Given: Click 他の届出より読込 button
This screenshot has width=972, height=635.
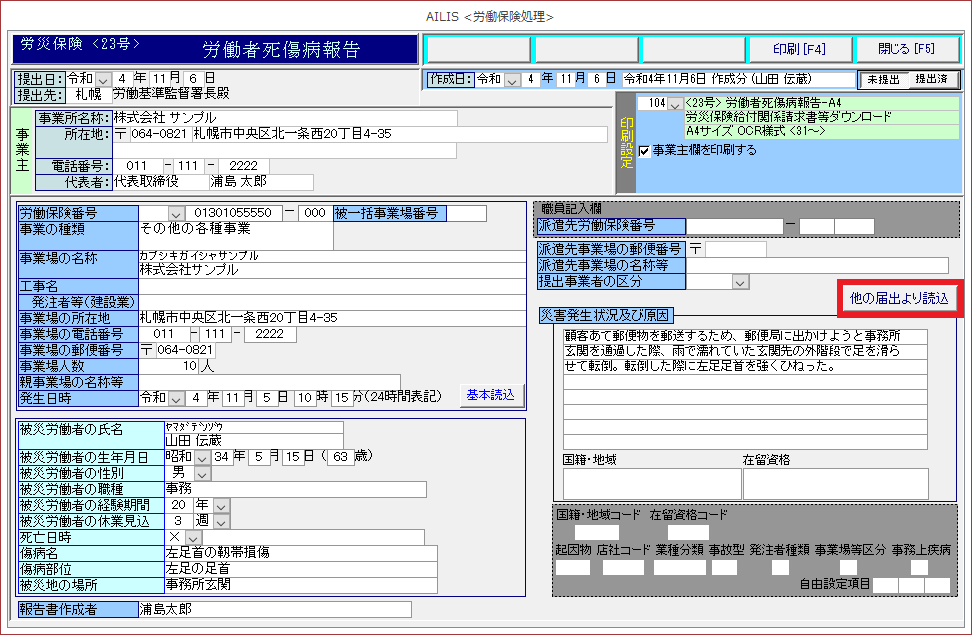Looking at the screenshot, I should (898, 298).
